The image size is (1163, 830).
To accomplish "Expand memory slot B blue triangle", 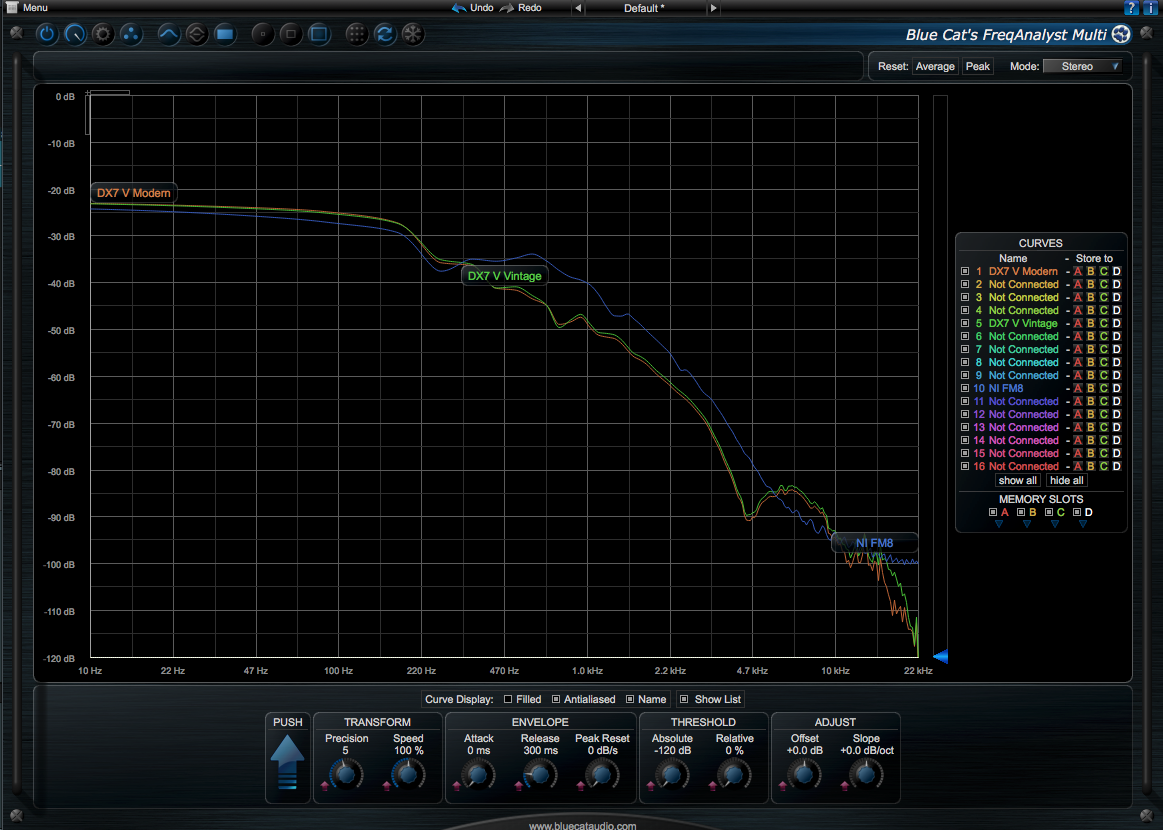I will pos(1027,524).
